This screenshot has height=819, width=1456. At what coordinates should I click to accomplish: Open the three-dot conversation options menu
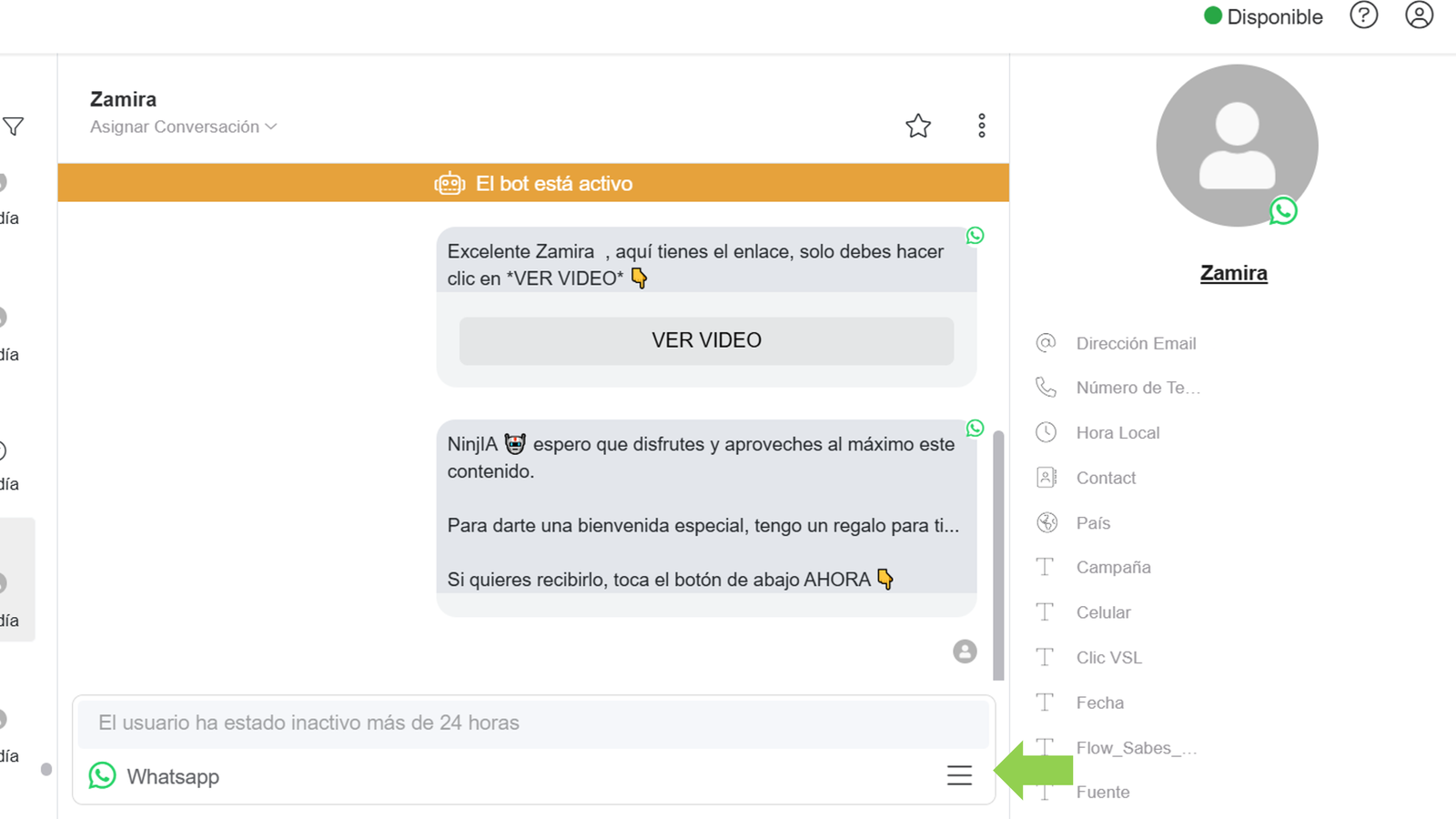click(981, 126)
